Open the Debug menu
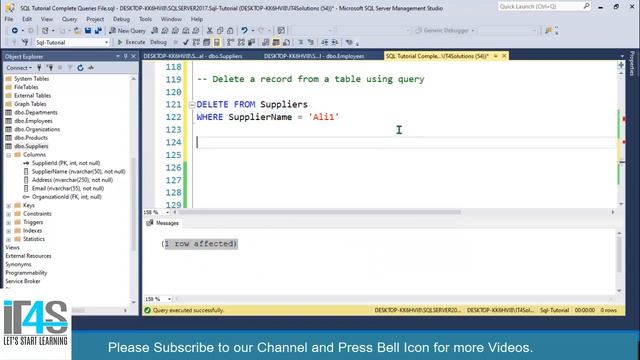 coord(121,19)
